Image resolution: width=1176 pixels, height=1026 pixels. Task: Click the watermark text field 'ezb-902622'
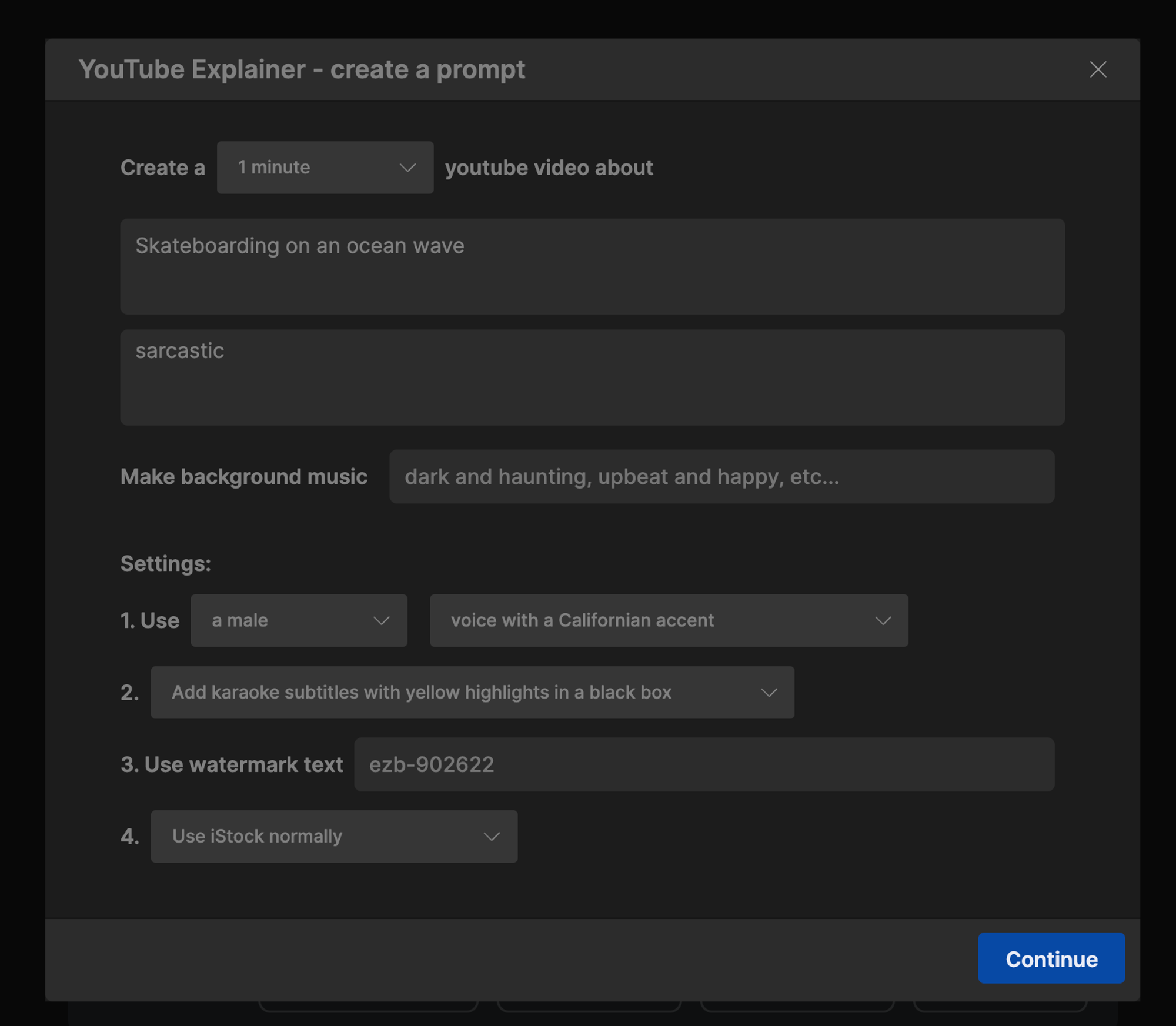click(x=704, y=764)
